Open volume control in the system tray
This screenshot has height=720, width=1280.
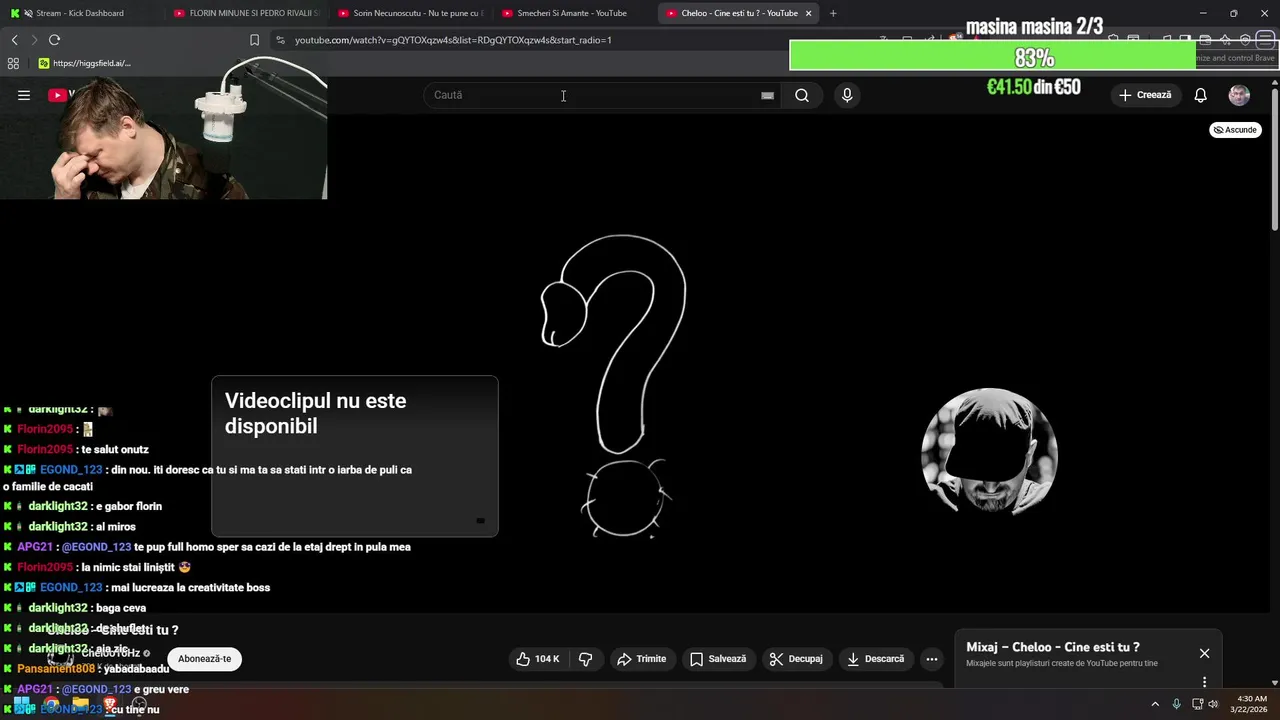click(x=1213, y=704)
